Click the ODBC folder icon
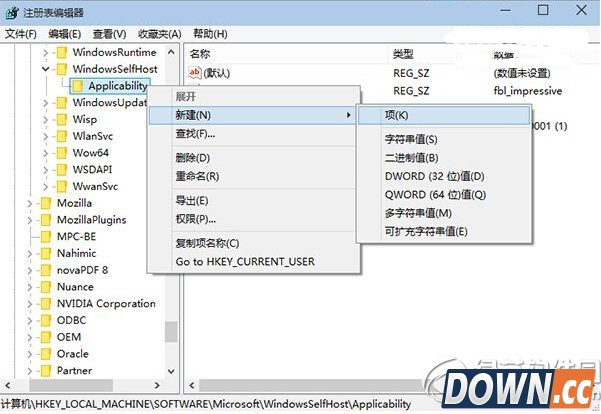The height and width of the screenshot is (414, 601). 46,320
